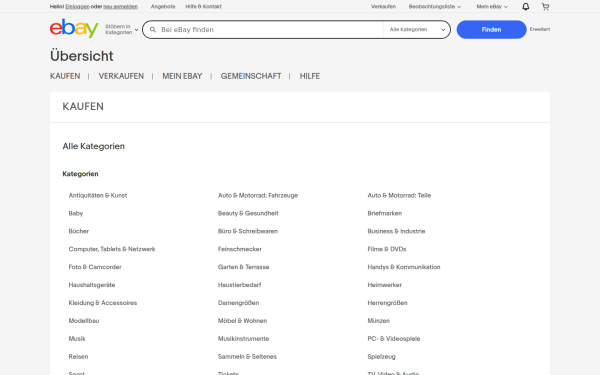
Task: Open Handys & Kommunikation category
Action: coord(404,267)
